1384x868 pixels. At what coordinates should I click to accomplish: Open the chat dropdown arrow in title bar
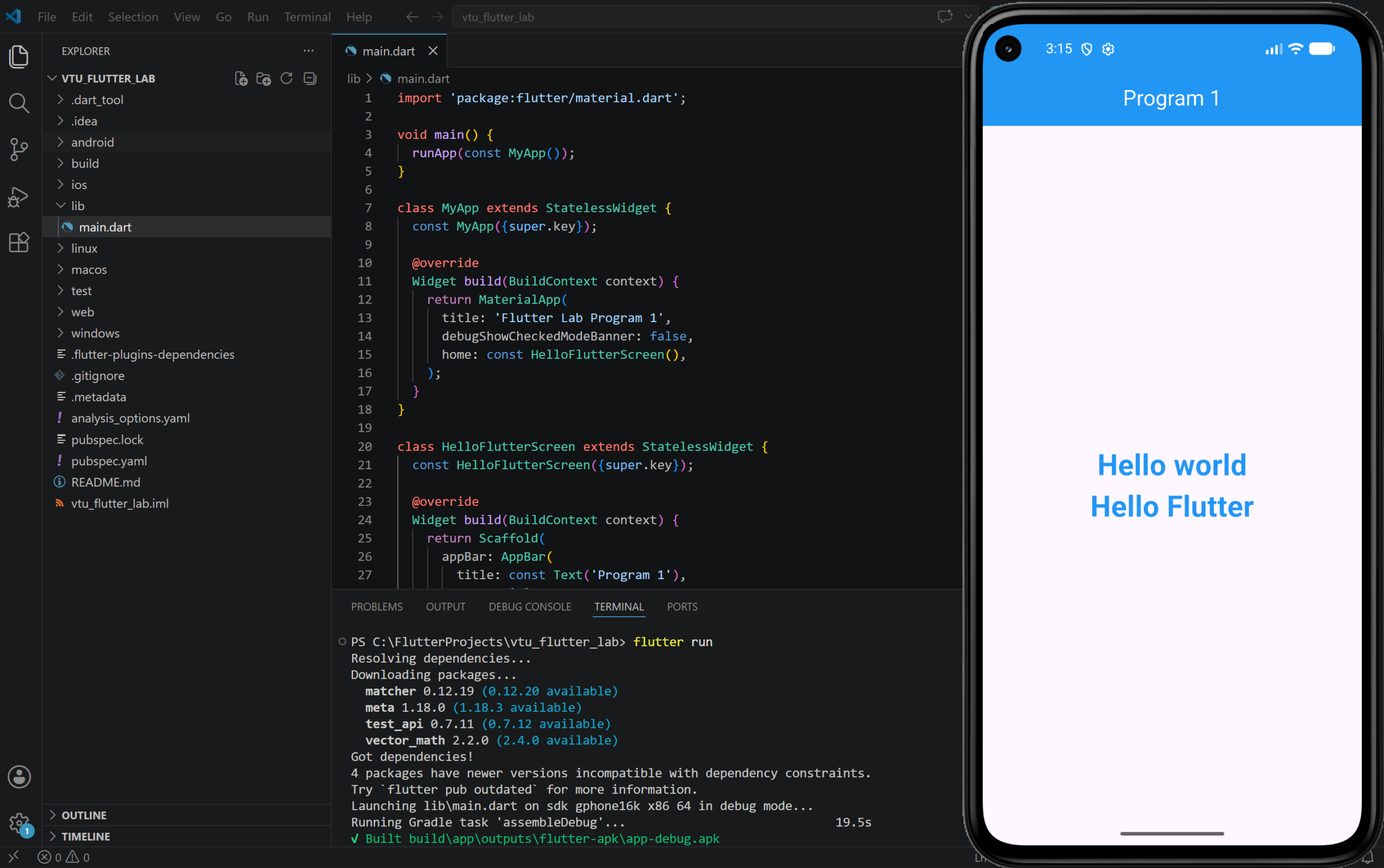click(968, 17)
